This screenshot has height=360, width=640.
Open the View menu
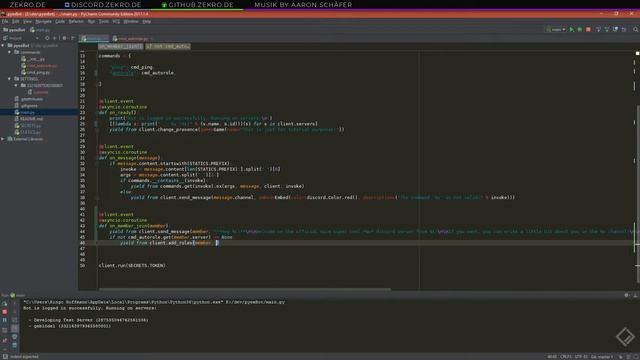27,21
